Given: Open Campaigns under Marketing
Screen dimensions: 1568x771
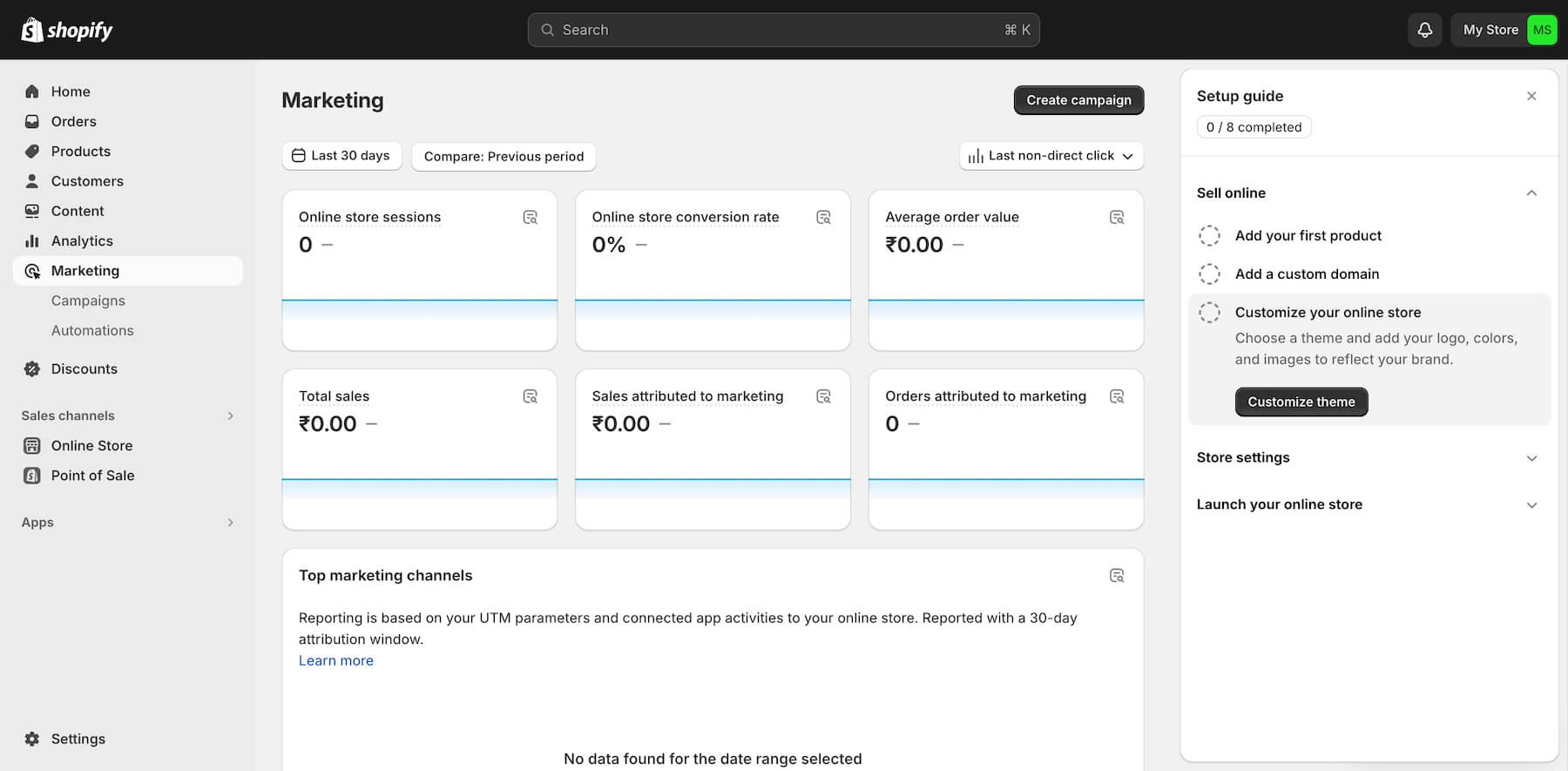Looking at the screenshot, I should point(88,301).
